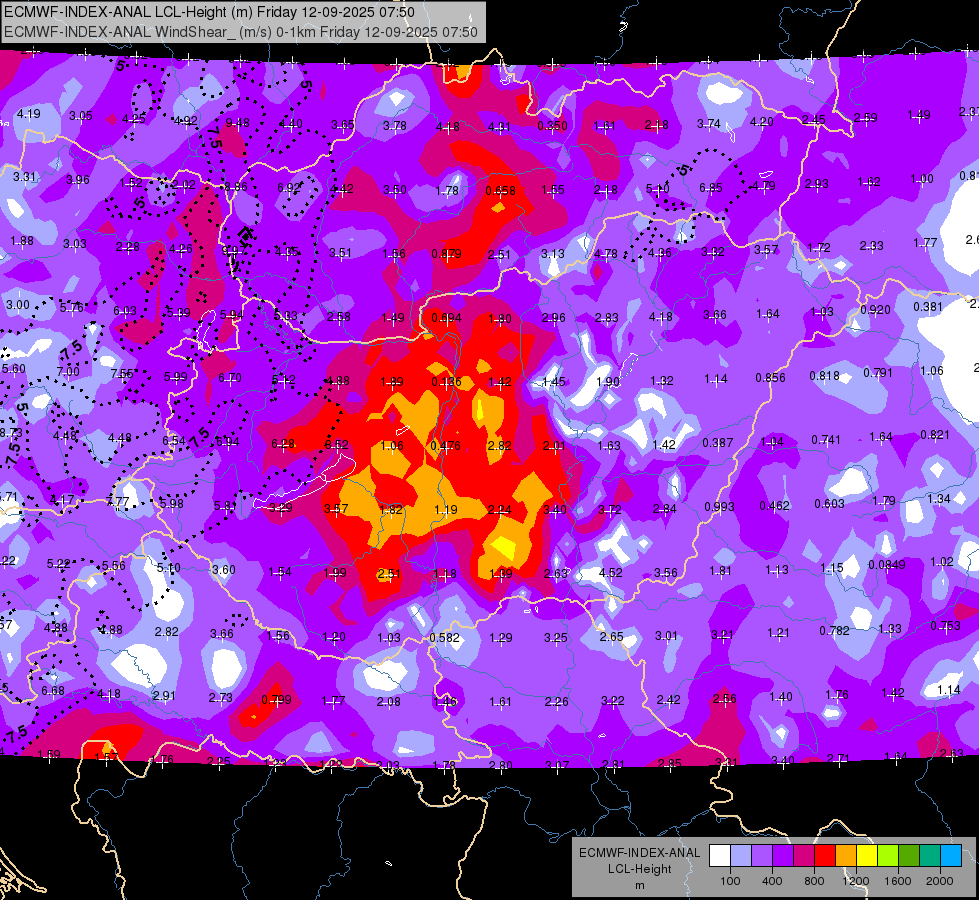Screen dimensions: 979x900
Task: Select the grid value 6.92
Action: 288,187
